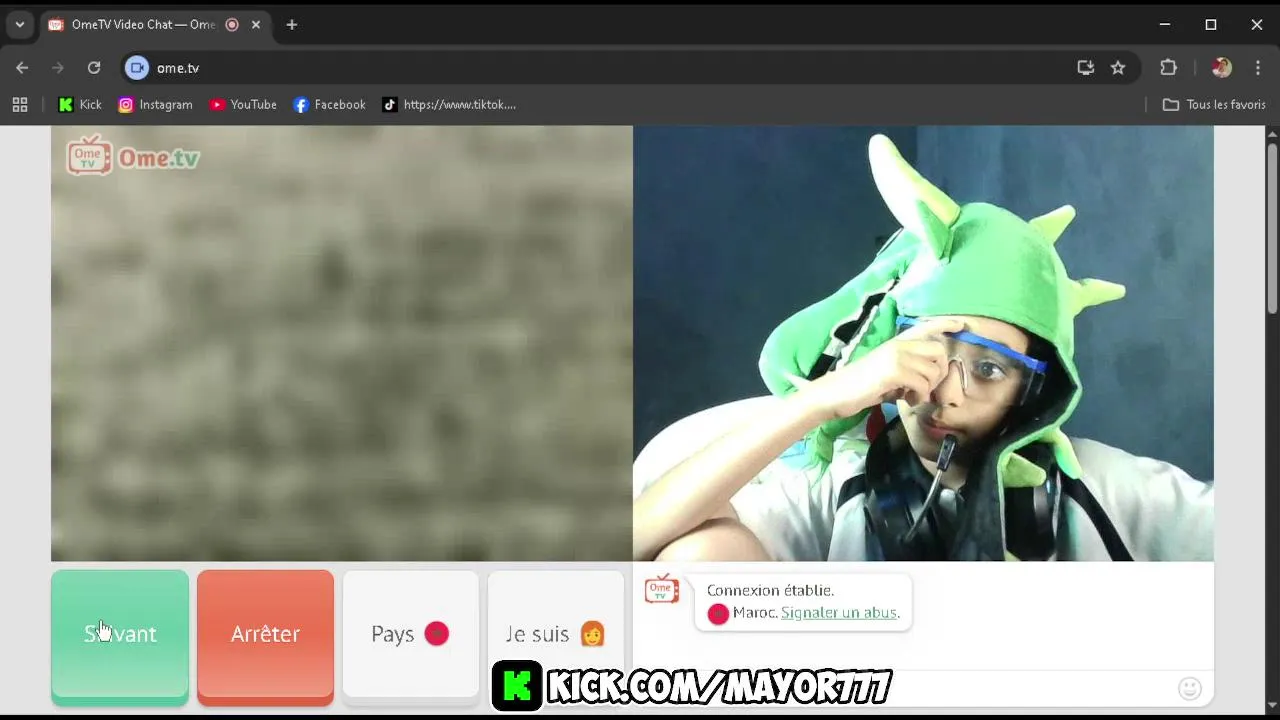
Task: Click the Ome.tv logo on video
Action: (x=133, y=156)
